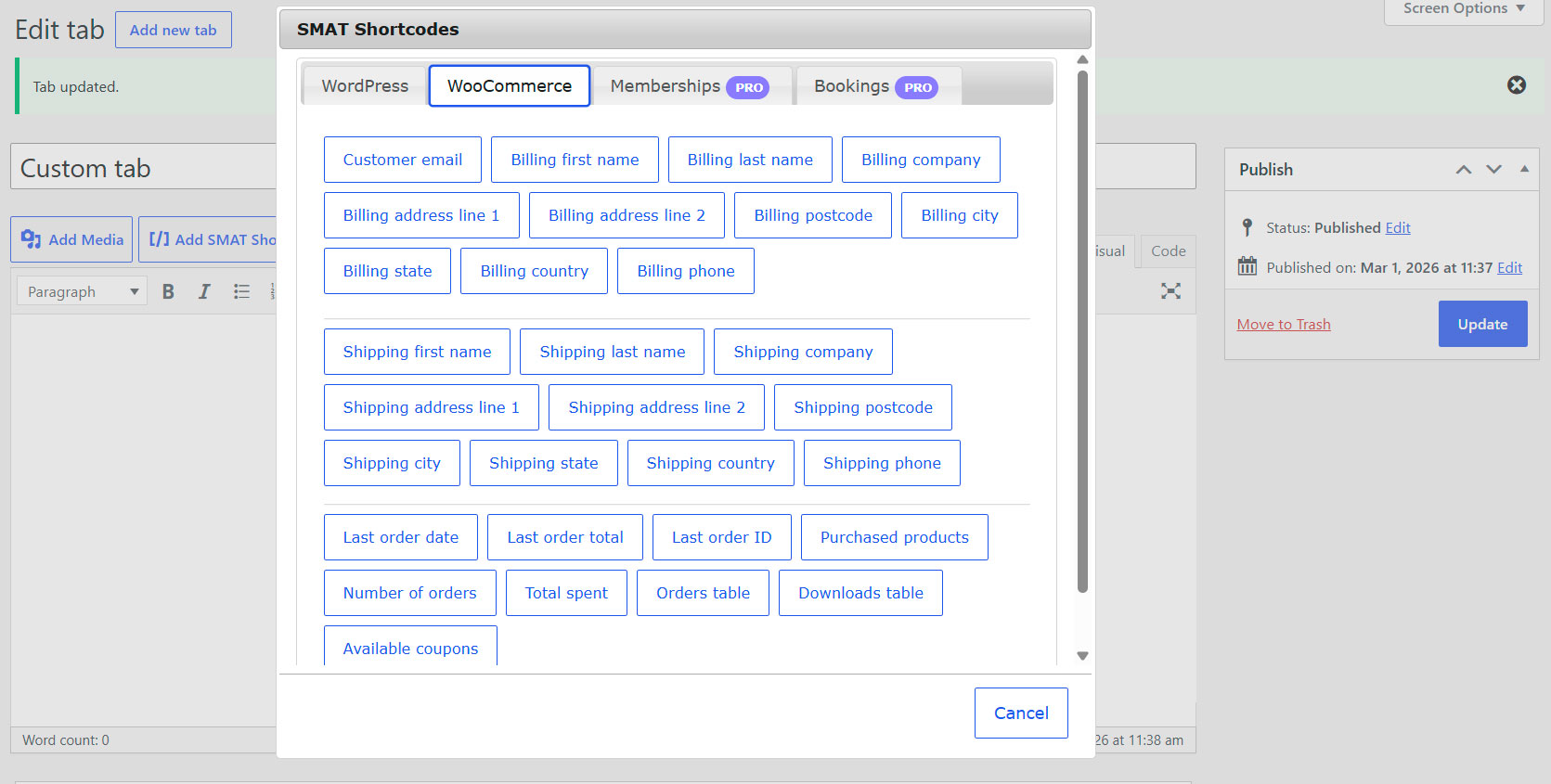
Task: Move Publish panel up
Action: pyautogui.click(x=1464, y=170)
